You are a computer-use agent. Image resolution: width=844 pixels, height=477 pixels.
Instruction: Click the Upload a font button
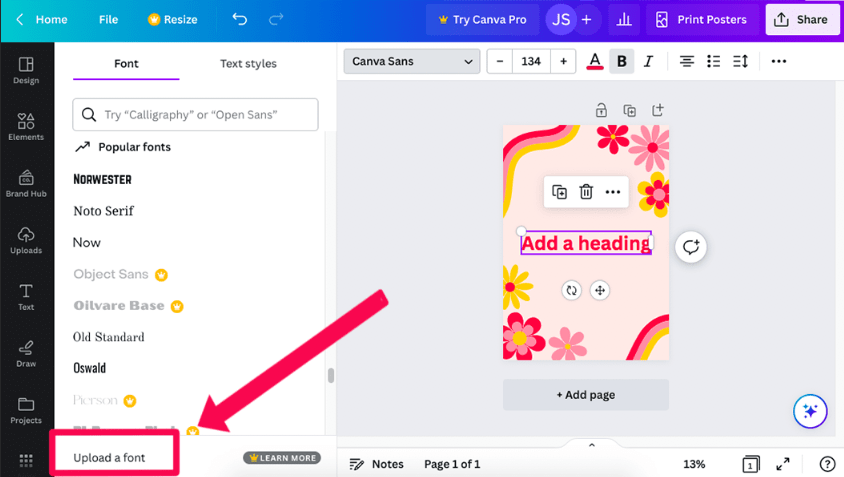tap(110, 458)
